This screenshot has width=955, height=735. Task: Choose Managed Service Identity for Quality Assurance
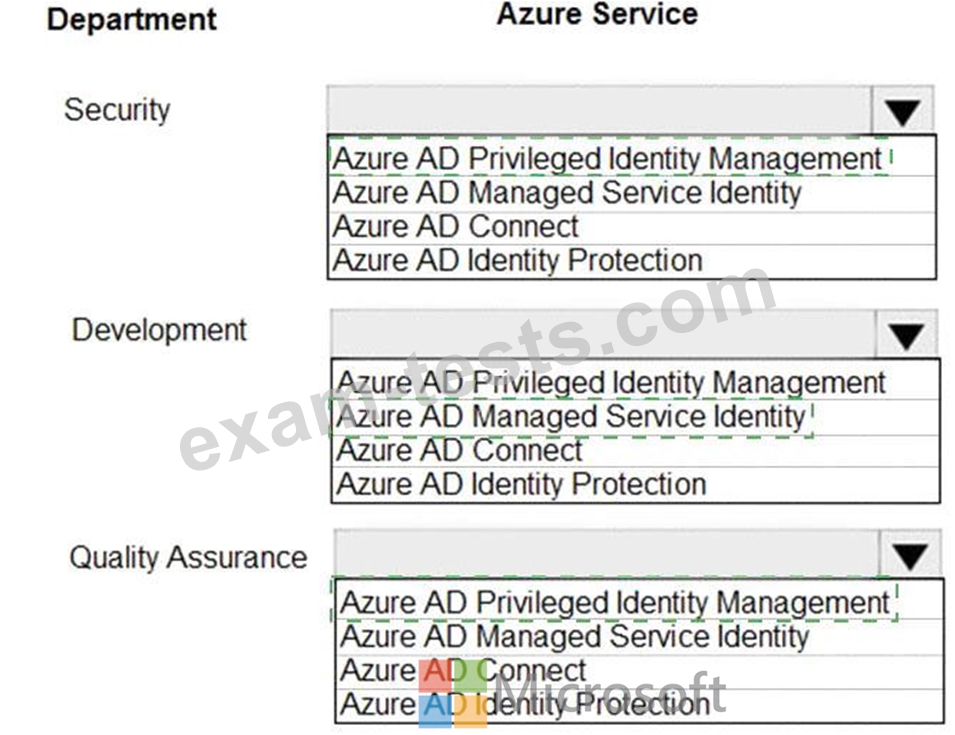point(639,637)
